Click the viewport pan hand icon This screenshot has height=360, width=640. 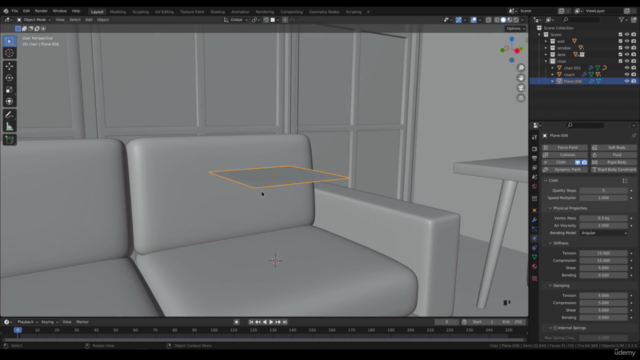point(521,78)
